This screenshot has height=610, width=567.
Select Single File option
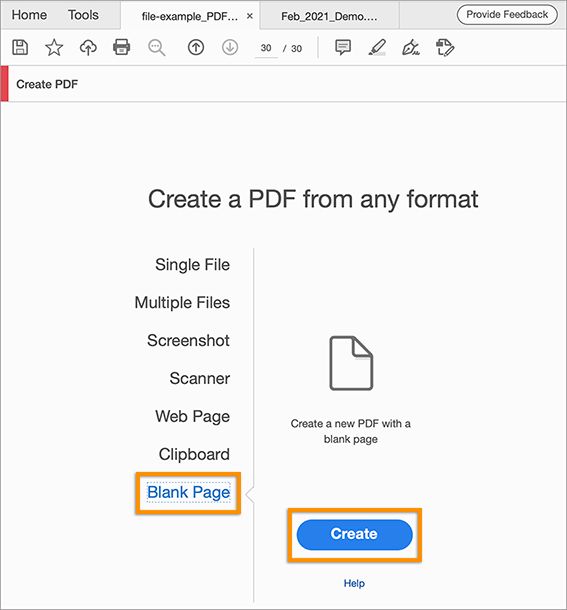(x=192, y=265)
